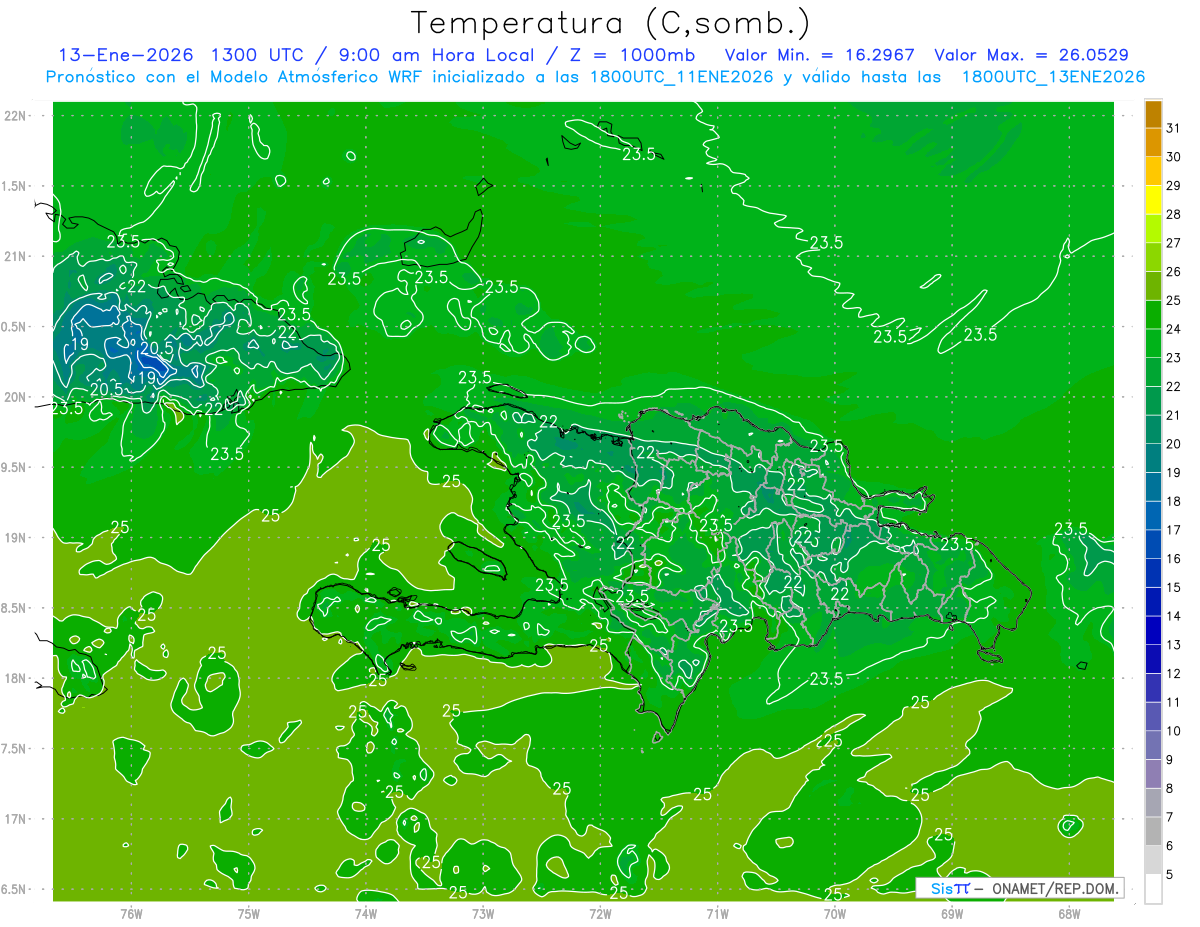Click the "71W" longitude axis label
The image size is (1200, 927).
pos(717,913)
